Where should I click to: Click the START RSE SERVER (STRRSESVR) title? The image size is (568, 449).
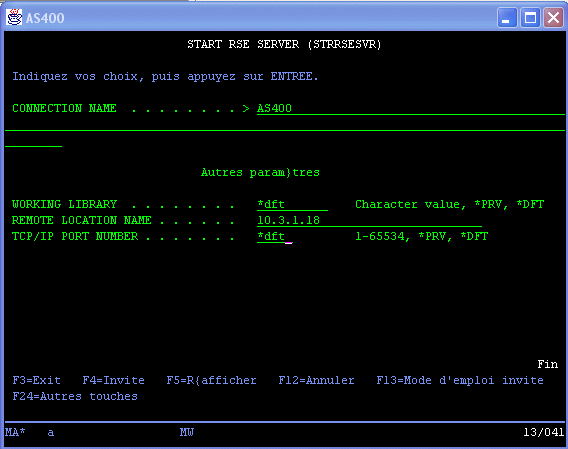(284, 44)
